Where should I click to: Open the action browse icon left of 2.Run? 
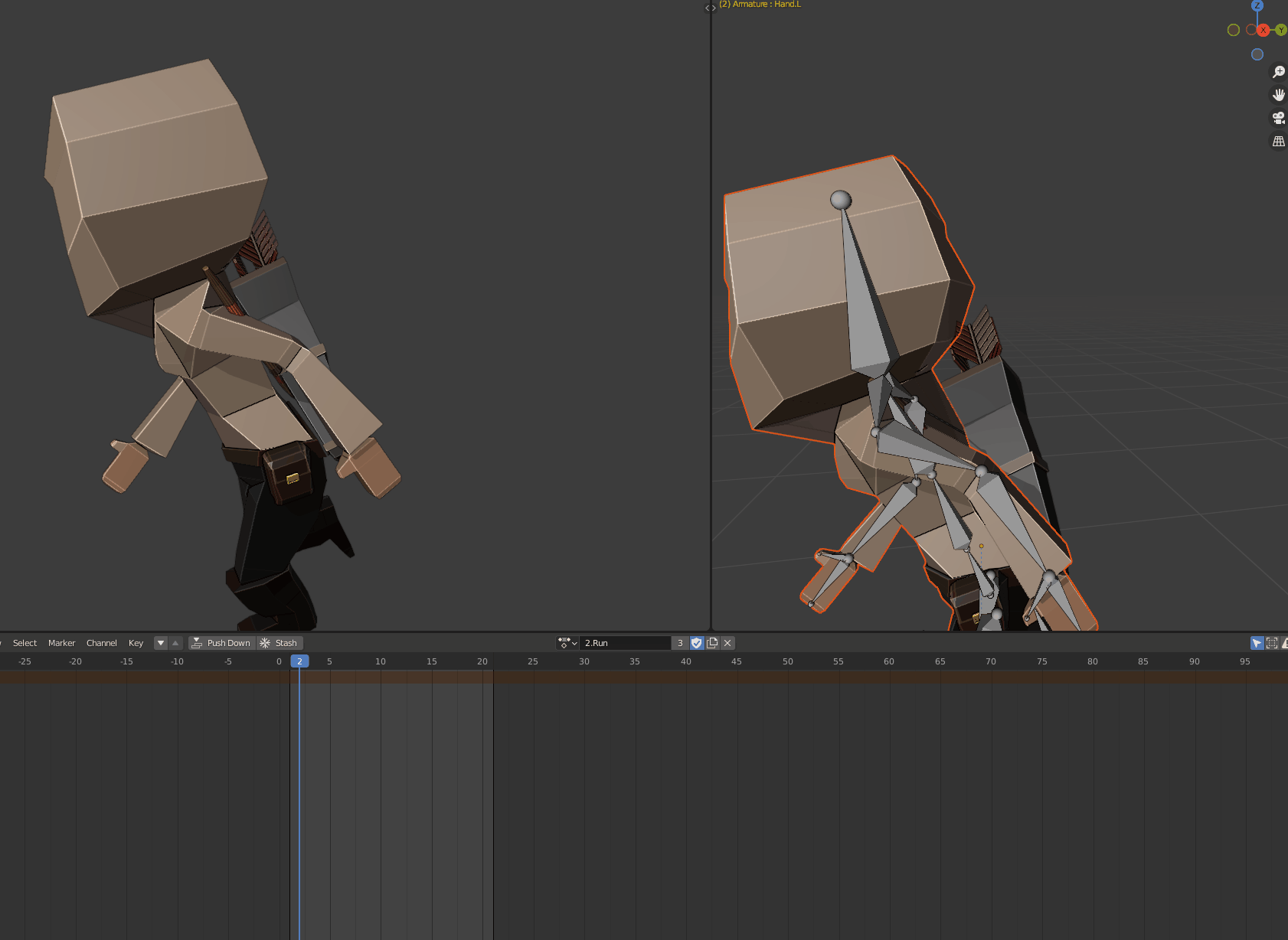pyautogui.click(x=564, y=643)
